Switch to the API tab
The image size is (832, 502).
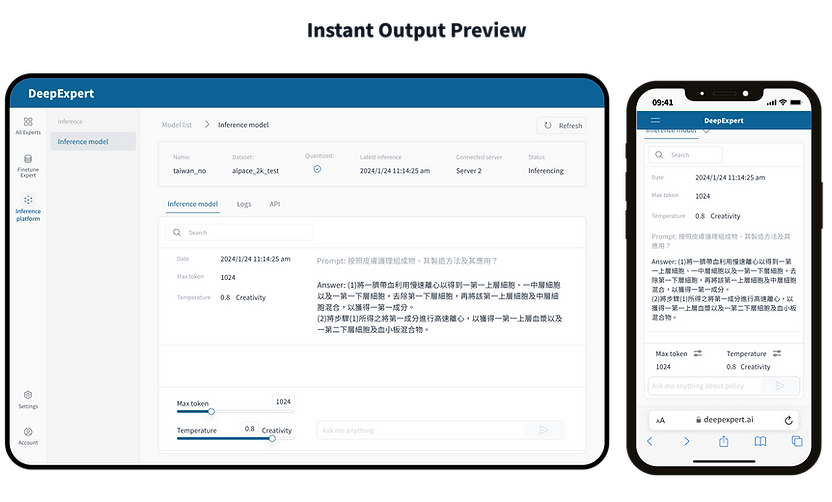click(x=274, y=204)
